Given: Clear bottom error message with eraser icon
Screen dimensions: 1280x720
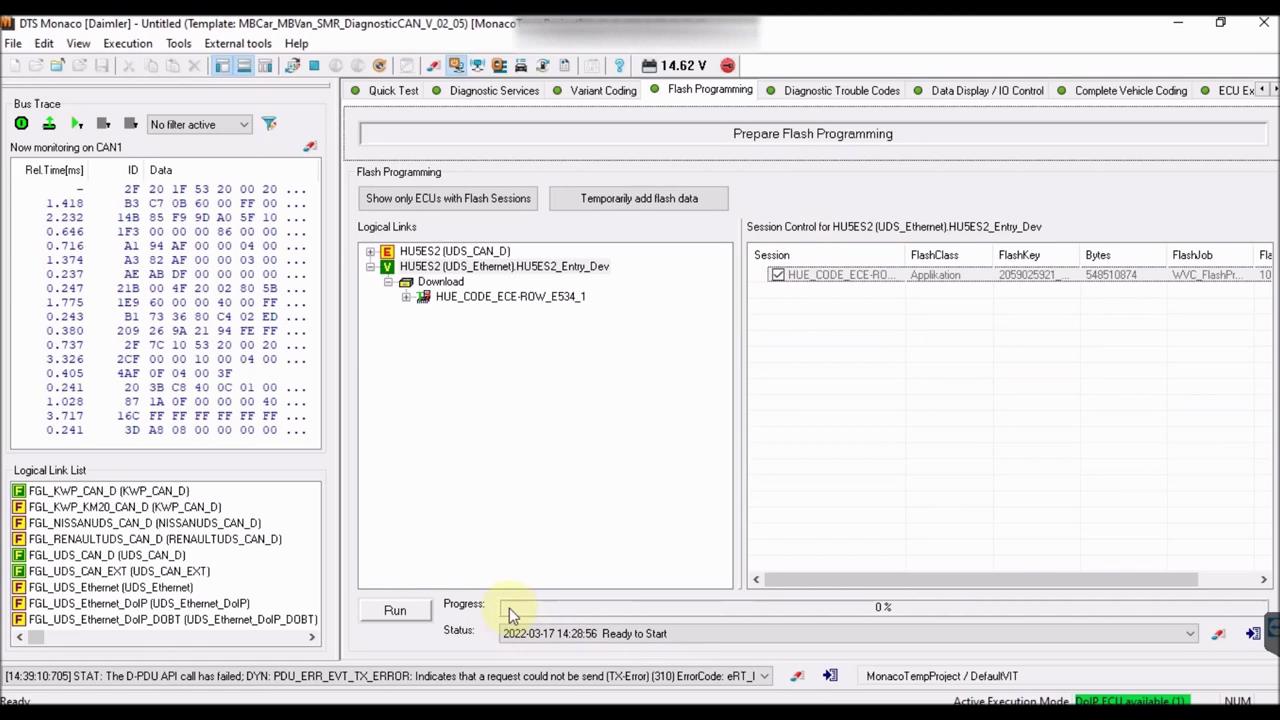Looking at the screenshot, I should (797, 676).
